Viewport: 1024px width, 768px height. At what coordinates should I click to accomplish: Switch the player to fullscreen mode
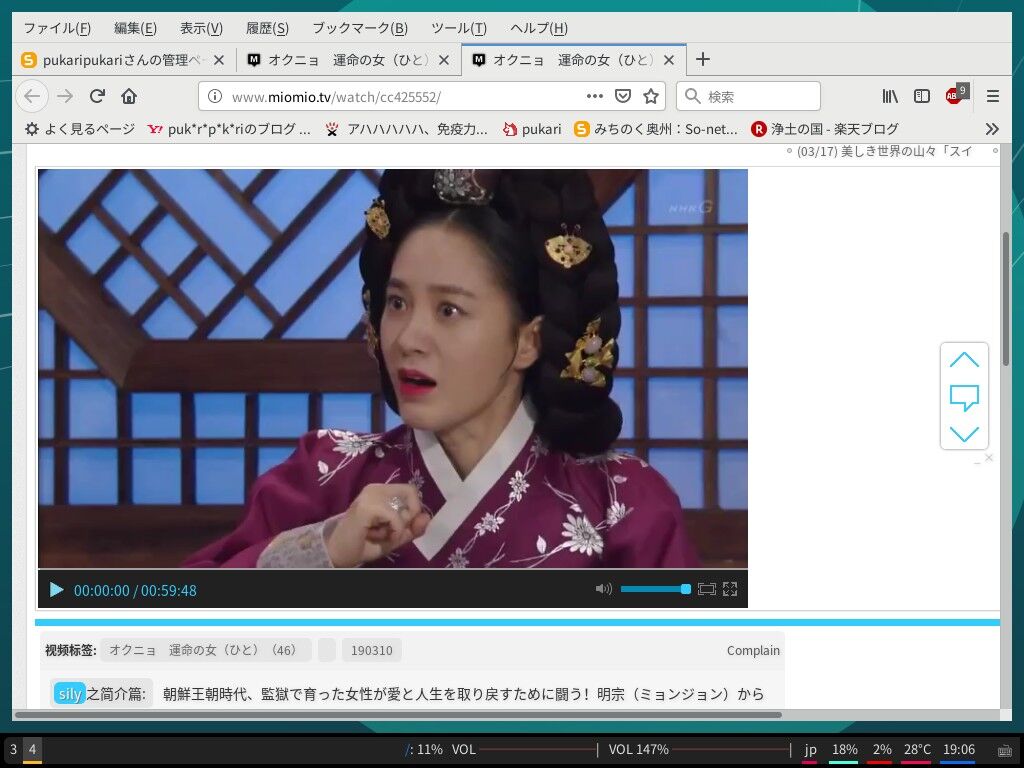pos(729,590)
